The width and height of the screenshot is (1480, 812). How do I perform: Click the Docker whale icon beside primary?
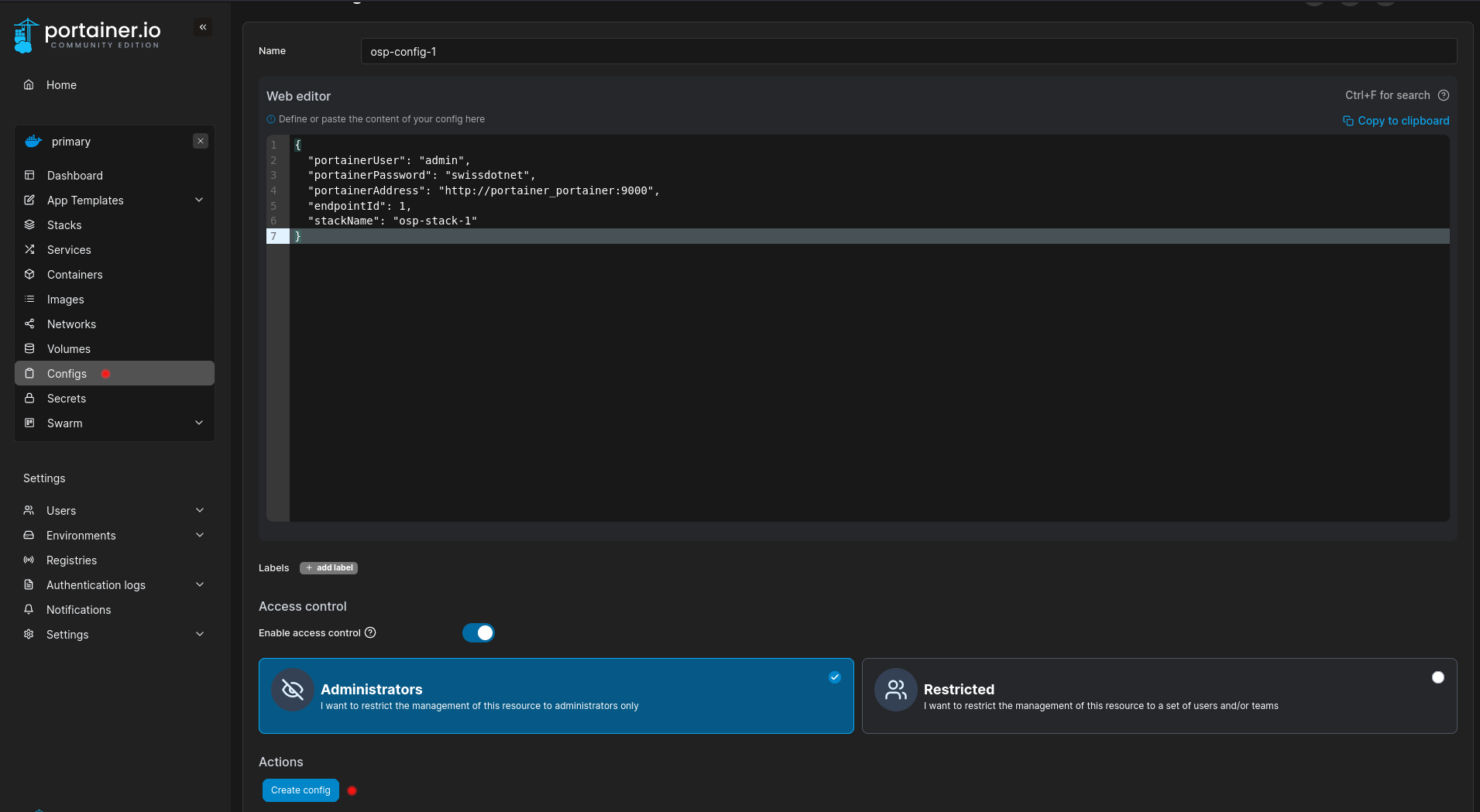[x=33, y=142]
